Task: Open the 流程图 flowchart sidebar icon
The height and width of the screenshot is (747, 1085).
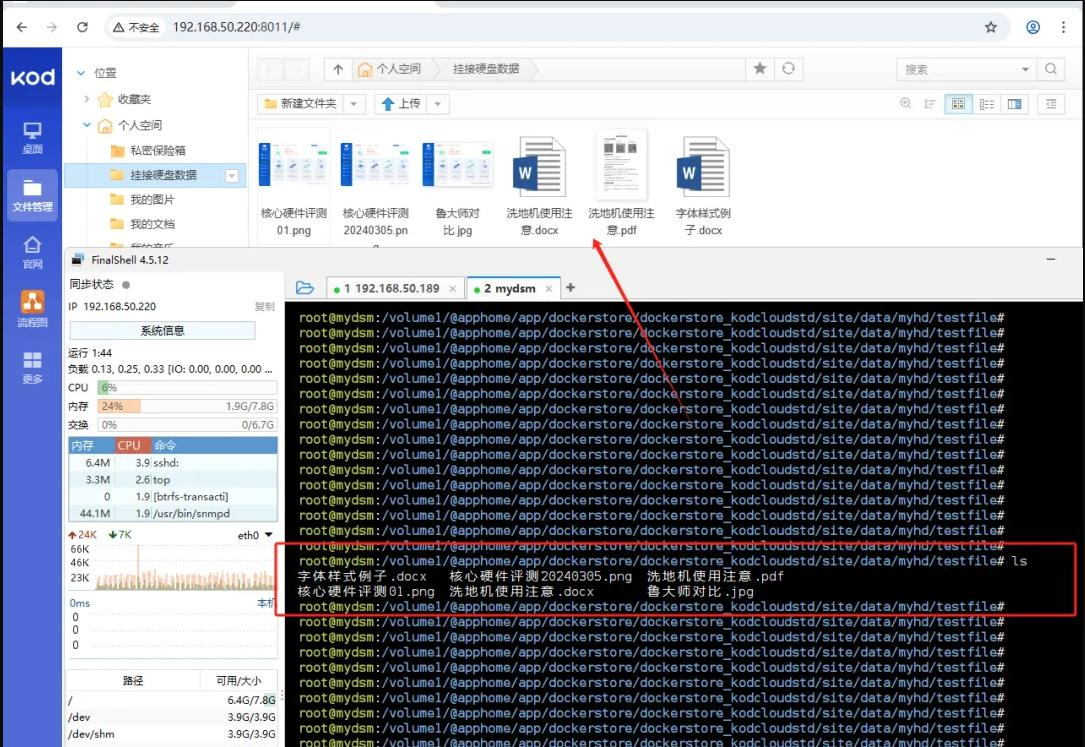Action: click(33, 309)
